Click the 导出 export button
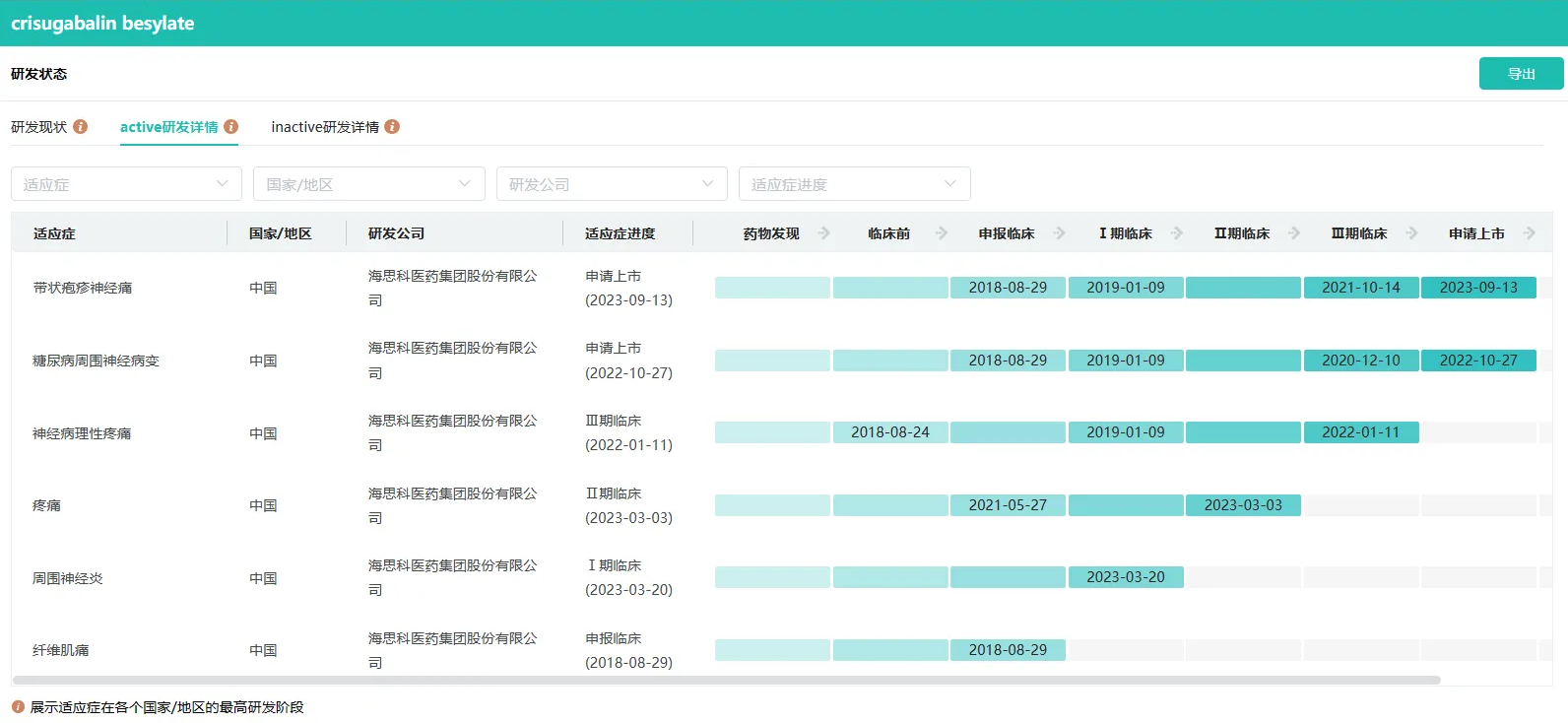This screenshot has width=1568, height=723. [x=1521, y=74]
